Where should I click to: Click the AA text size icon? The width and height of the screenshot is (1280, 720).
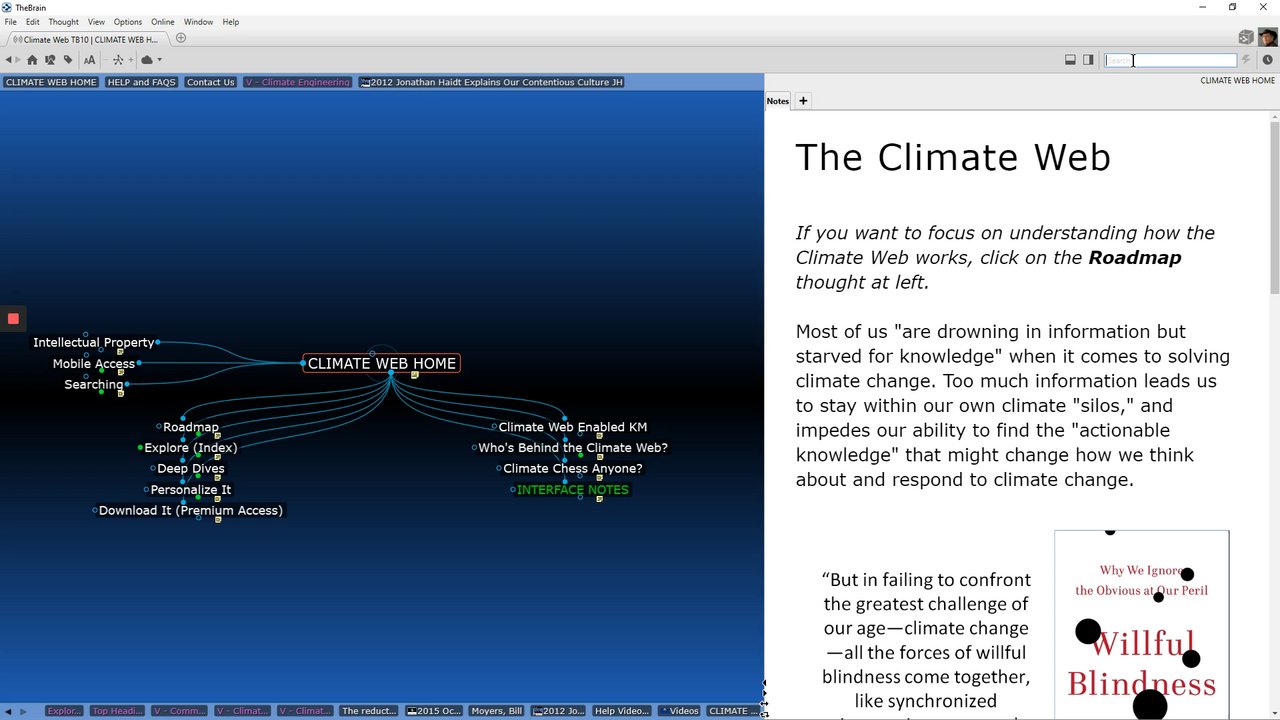click(89, 60)
